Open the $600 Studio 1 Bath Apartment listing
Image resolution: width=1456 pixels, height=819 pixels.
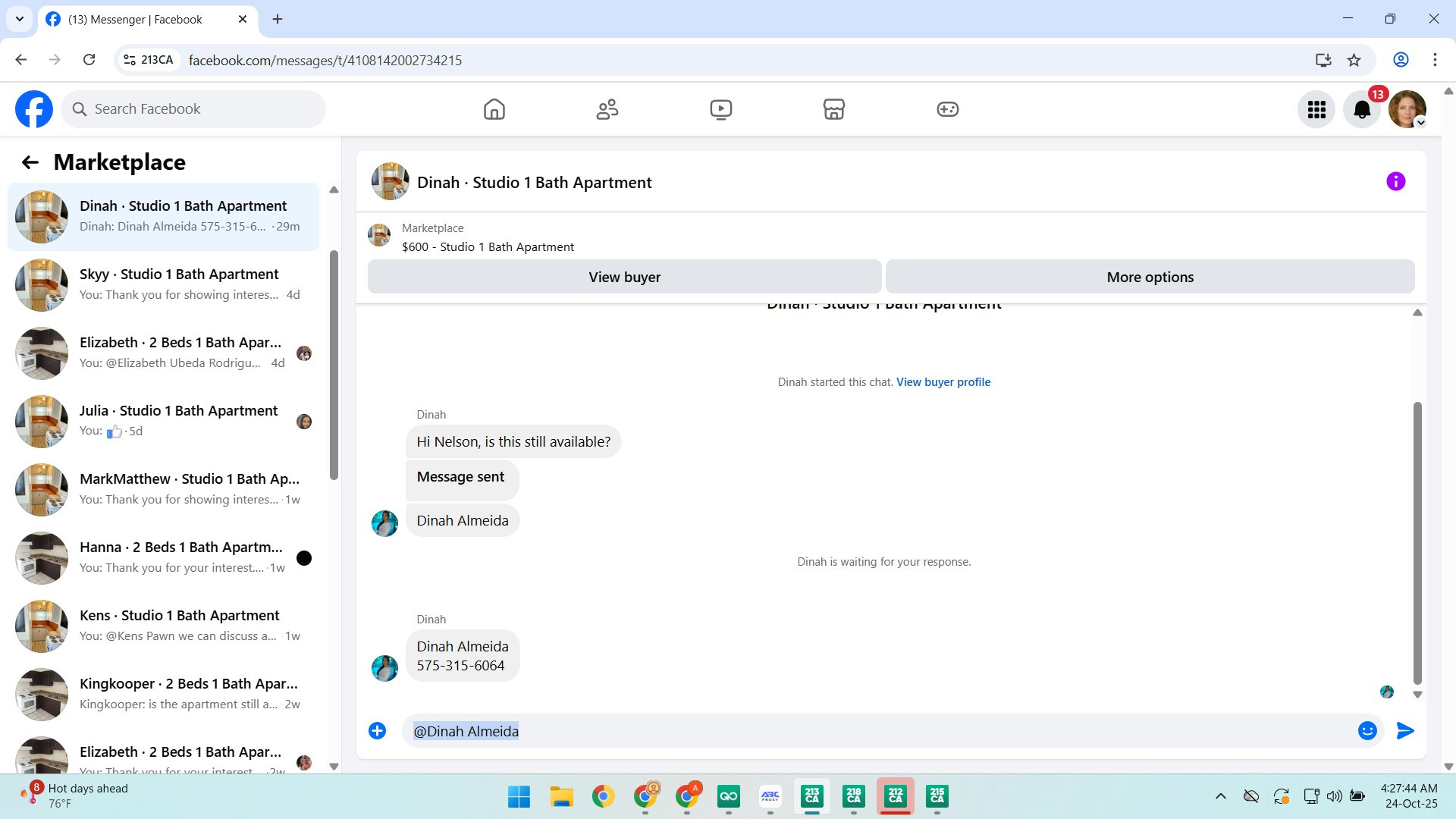click(488, 247)
